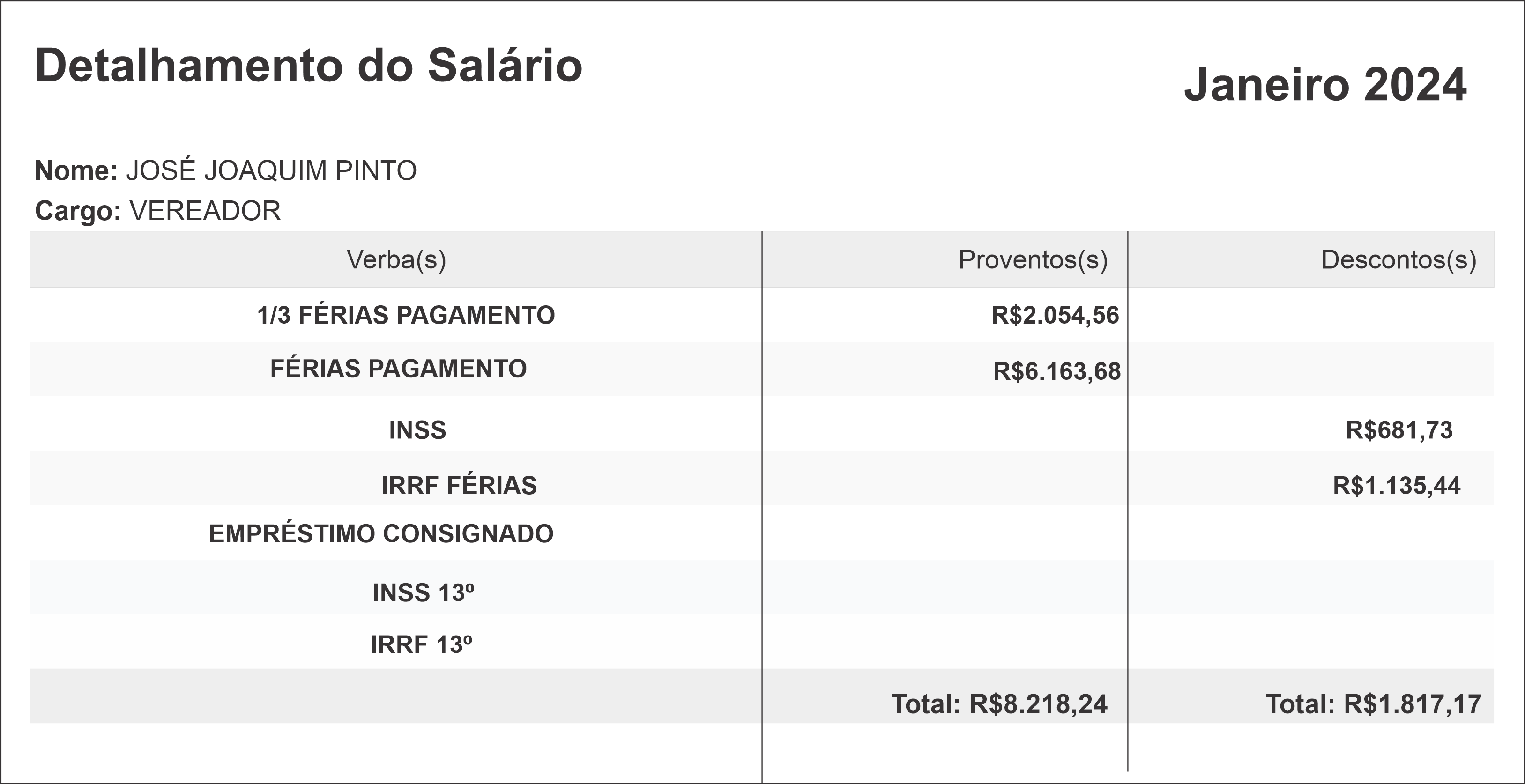Screen dimensions: 1525x784
Task: Click the "Janeiro 2024" period heading
Action: click(x=1325, y=85)
